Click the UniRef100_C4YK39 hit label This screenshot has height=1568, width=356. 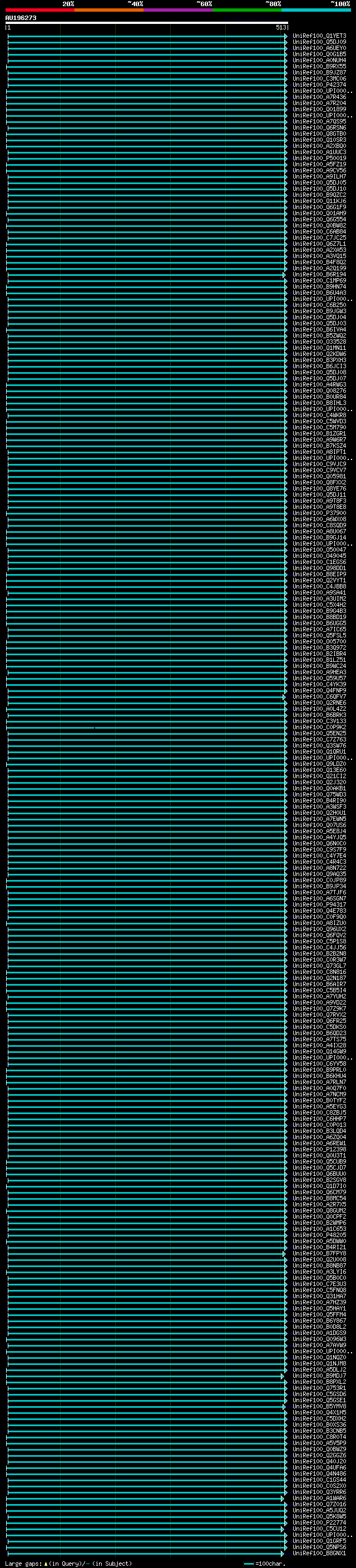[x=319, y=684]
